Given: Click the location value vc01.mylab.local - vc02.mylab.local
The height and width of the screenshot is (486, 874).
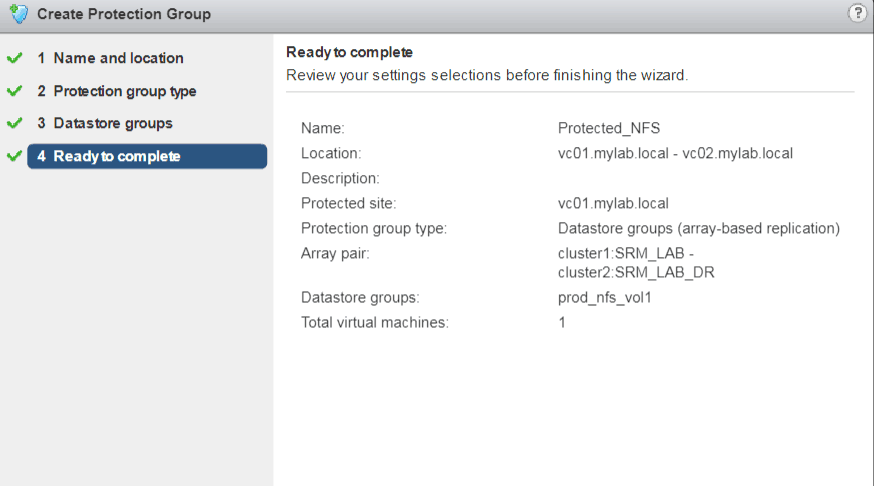Looking at the screenshot, I should 676,153.
